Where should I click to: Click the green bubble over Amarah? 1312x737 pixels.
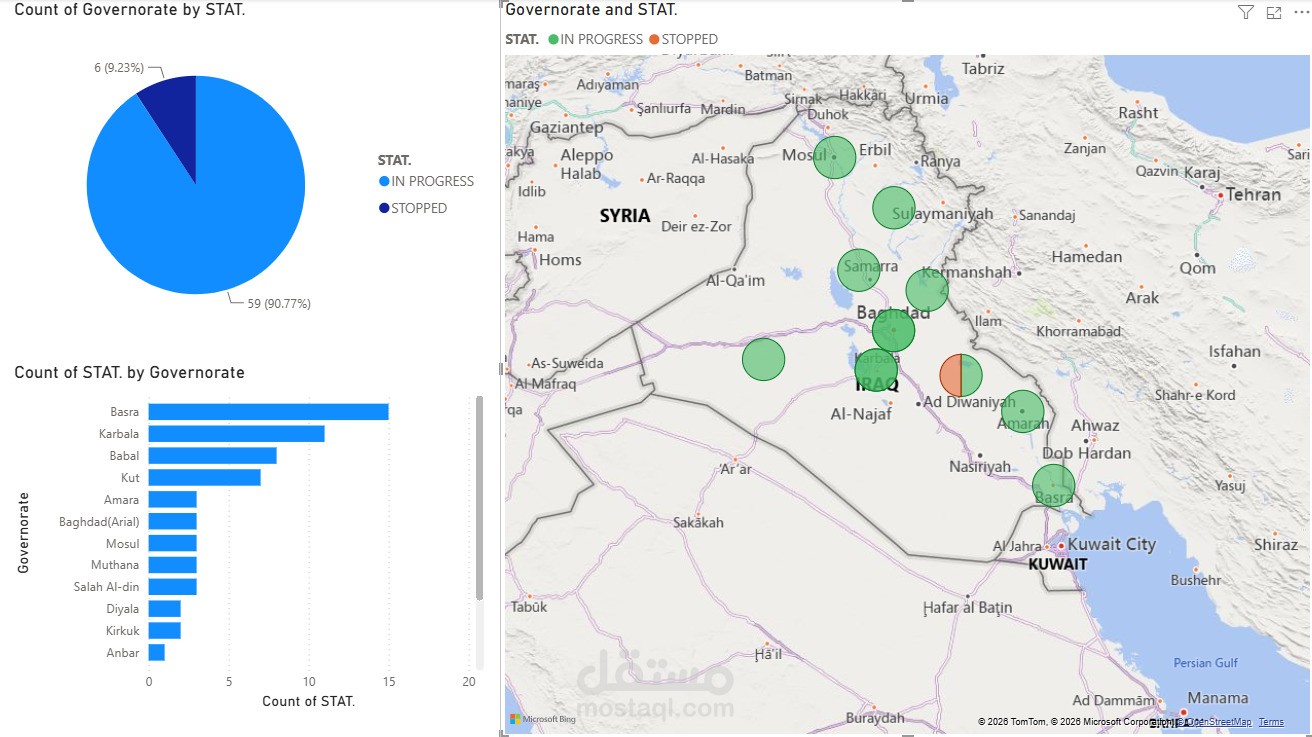coord(1022,411)
